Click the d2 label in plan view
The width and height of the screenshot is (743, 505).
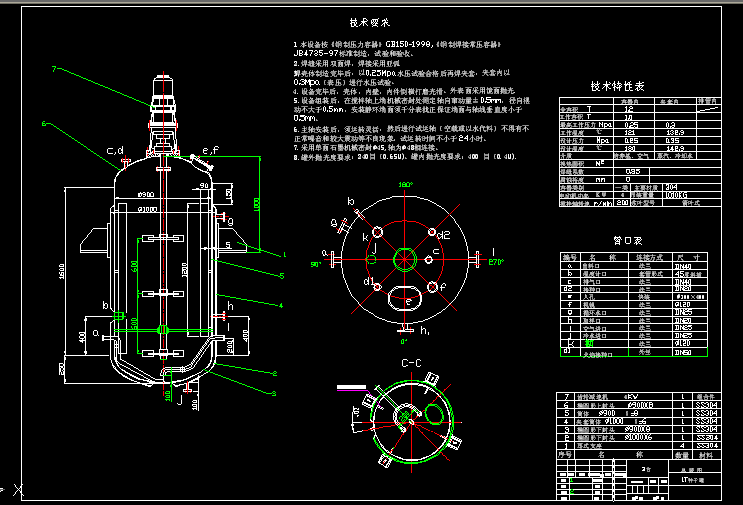[444, 235]
